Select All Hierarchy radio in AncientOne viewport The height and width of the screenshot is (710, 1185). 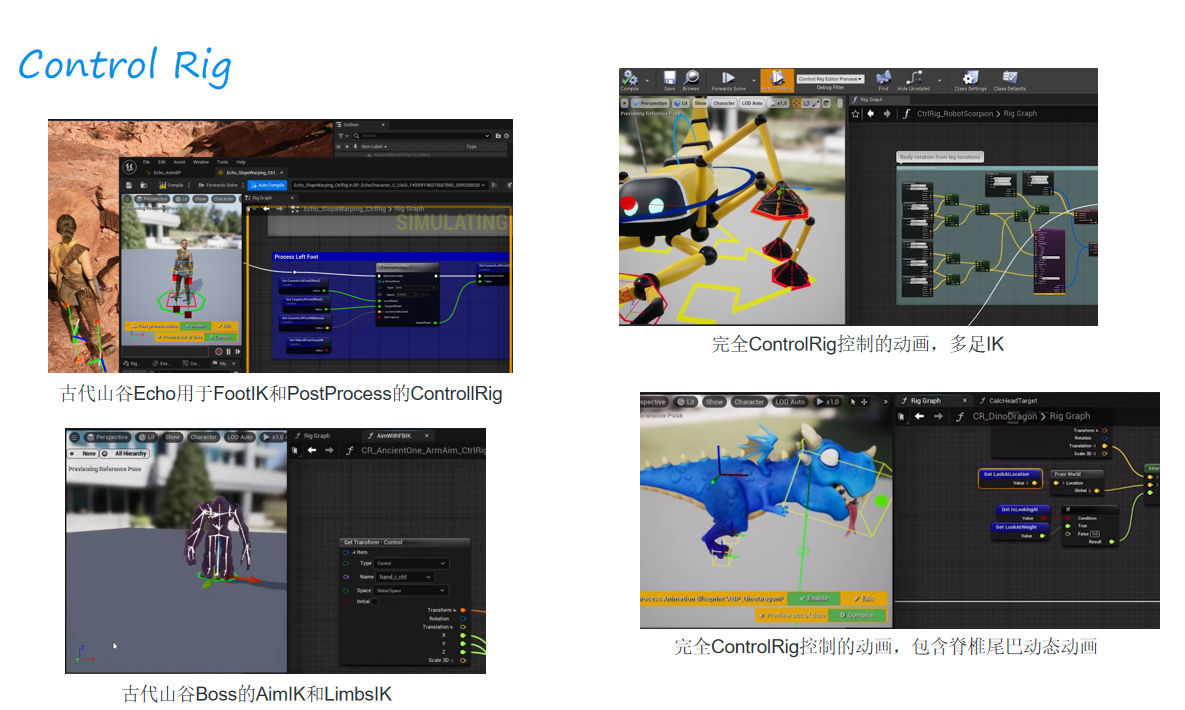point(125,454)
